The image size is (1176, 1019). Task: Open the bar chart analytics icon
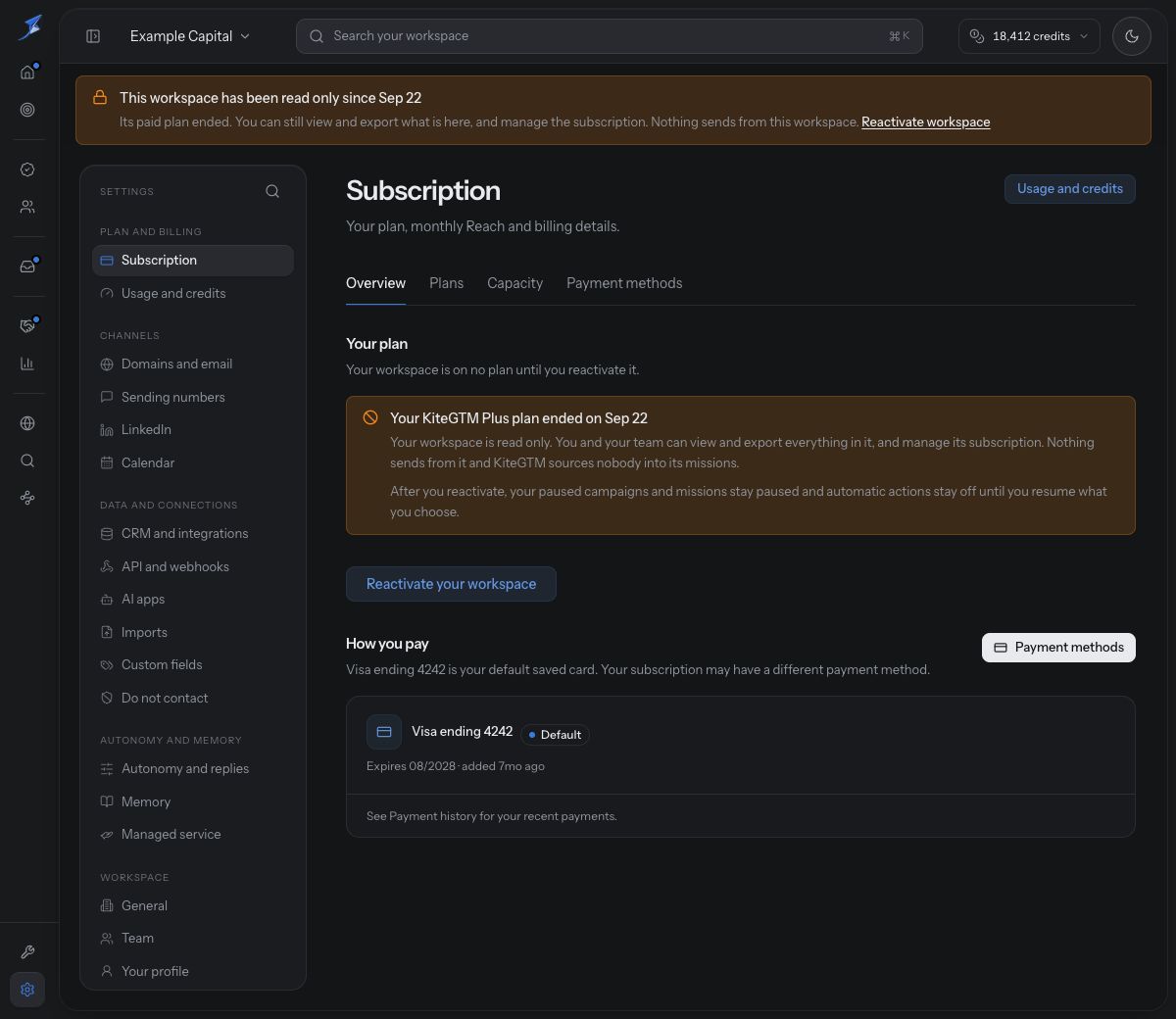27,364
